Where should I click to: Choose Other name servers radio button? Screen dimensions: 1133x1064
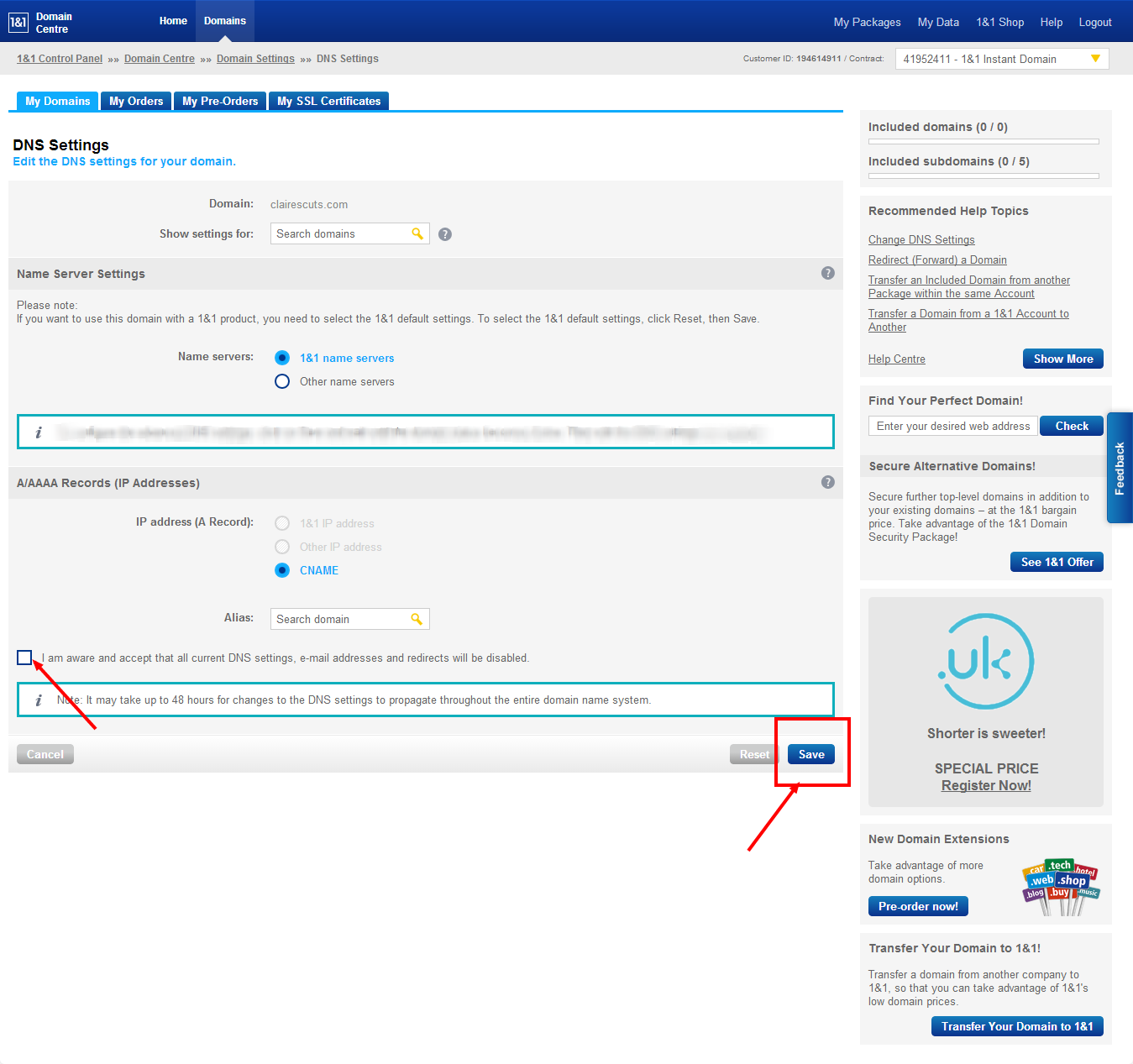click(282, 381)
